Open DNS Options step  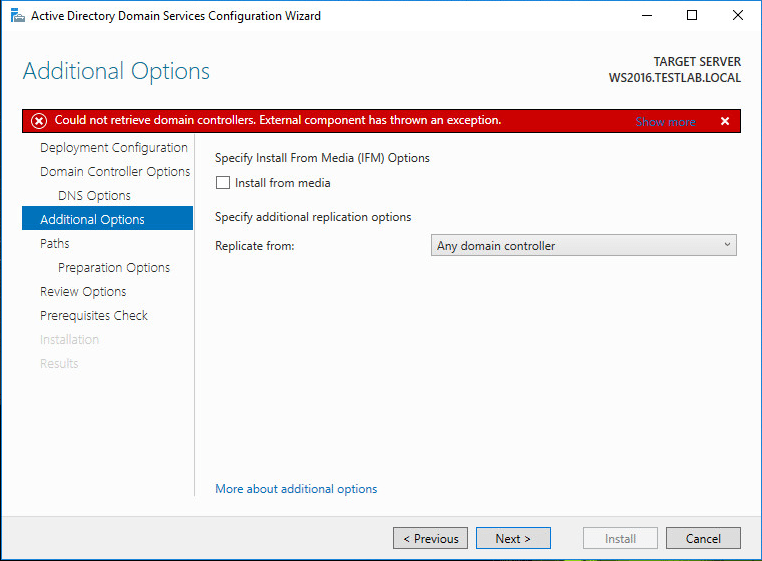coord(94,196)
